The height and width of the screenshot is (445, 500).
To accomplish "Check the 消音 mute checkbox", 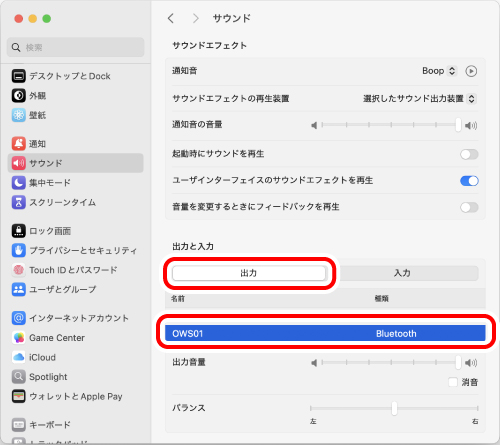I will click(453, 382).
